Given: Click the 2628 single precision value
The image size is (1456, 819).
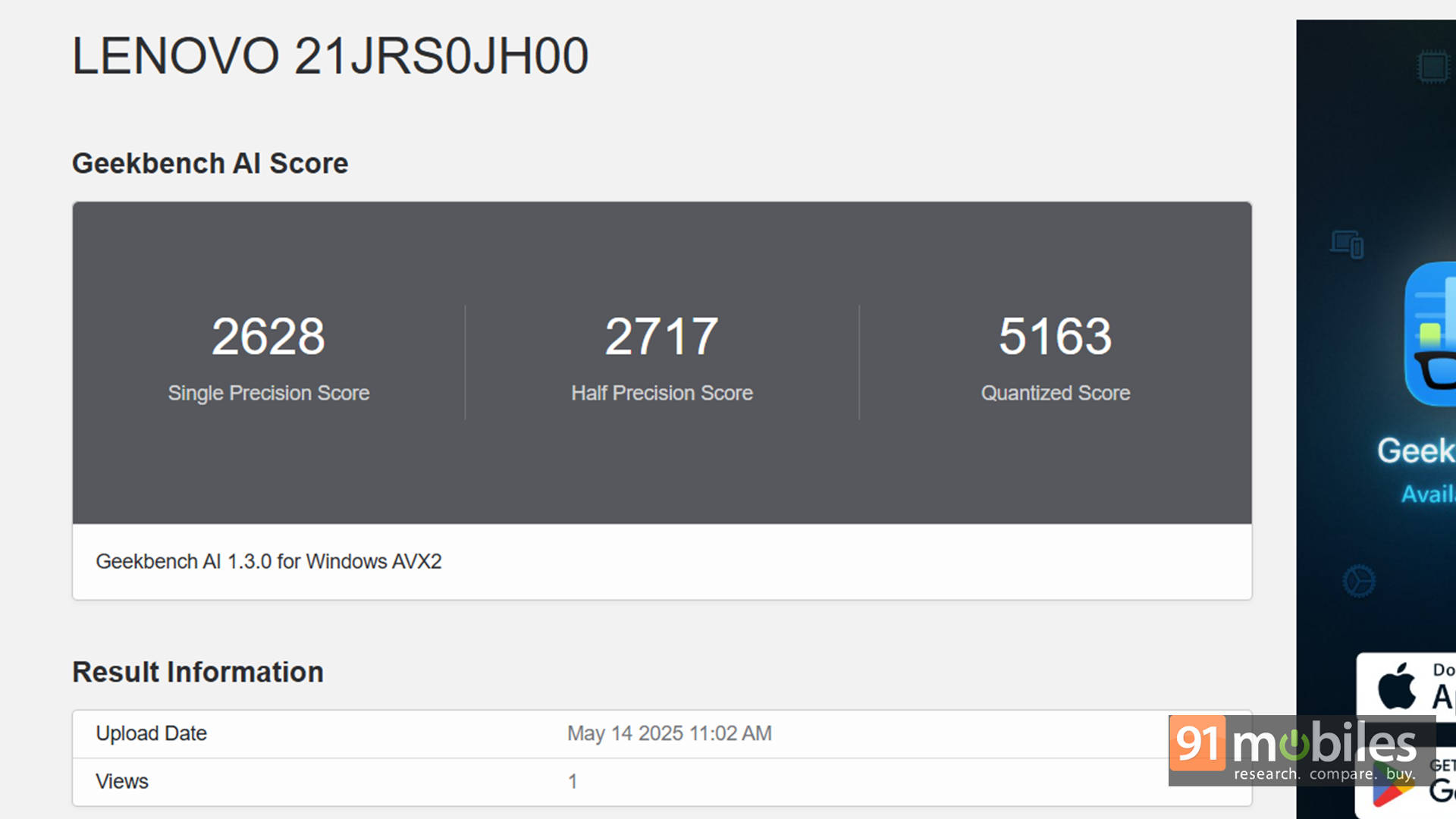Looking at the screenshot, I should (268, 336).
